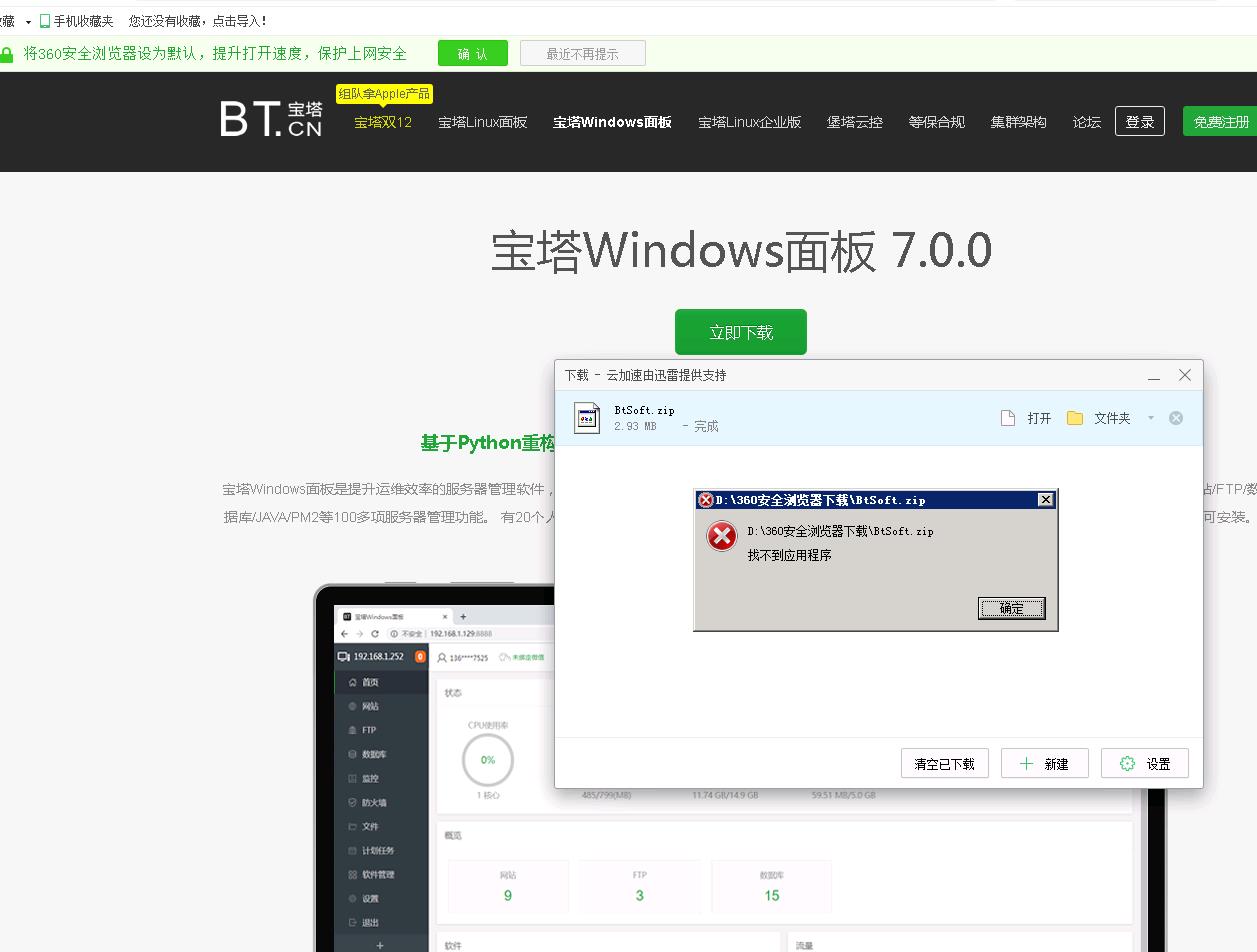Click 点击导入 favorites link
The width and height of the screenshot is (1257, 952).
pyautogui.click(x=239, y=21)
